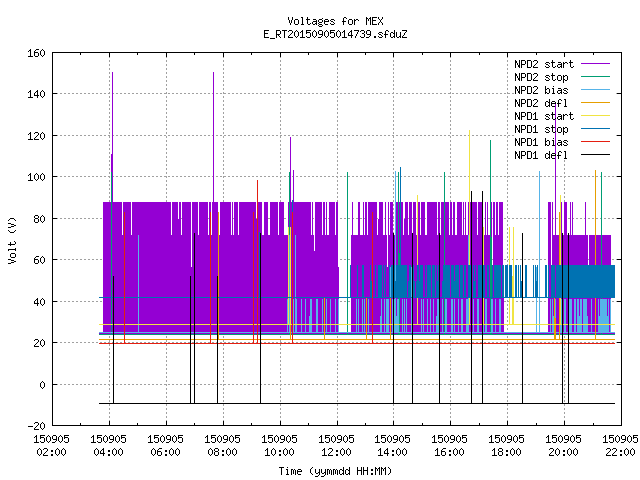Click the 150905 12:00 time axis tick label

pos(336,446)
